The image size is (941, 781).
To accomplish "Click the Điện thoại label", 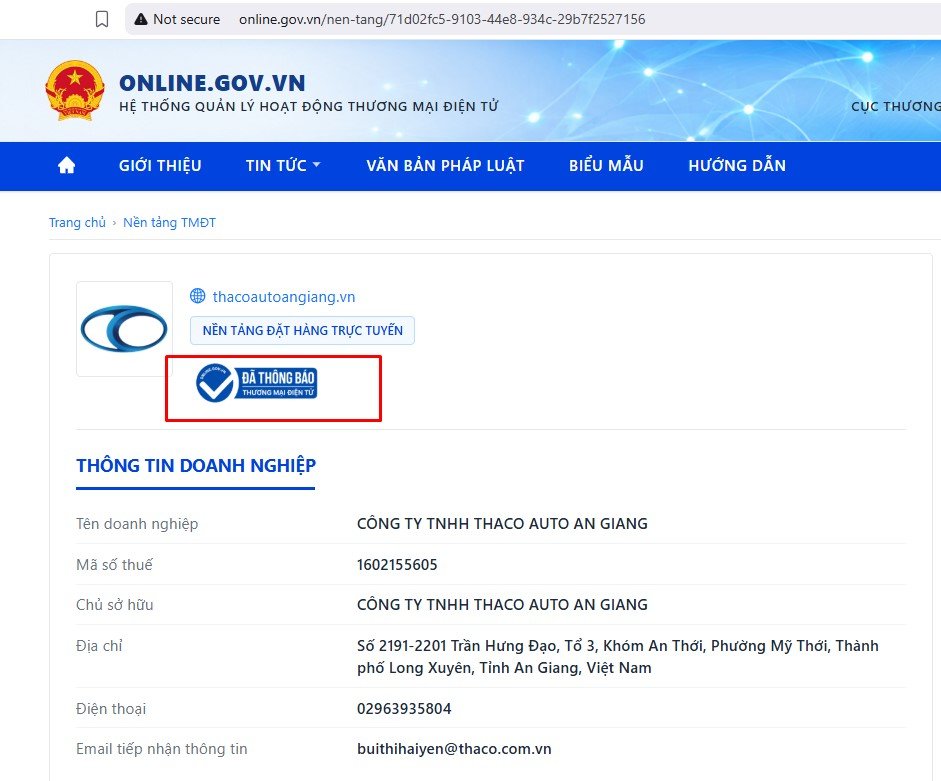I will pos(111,709).
